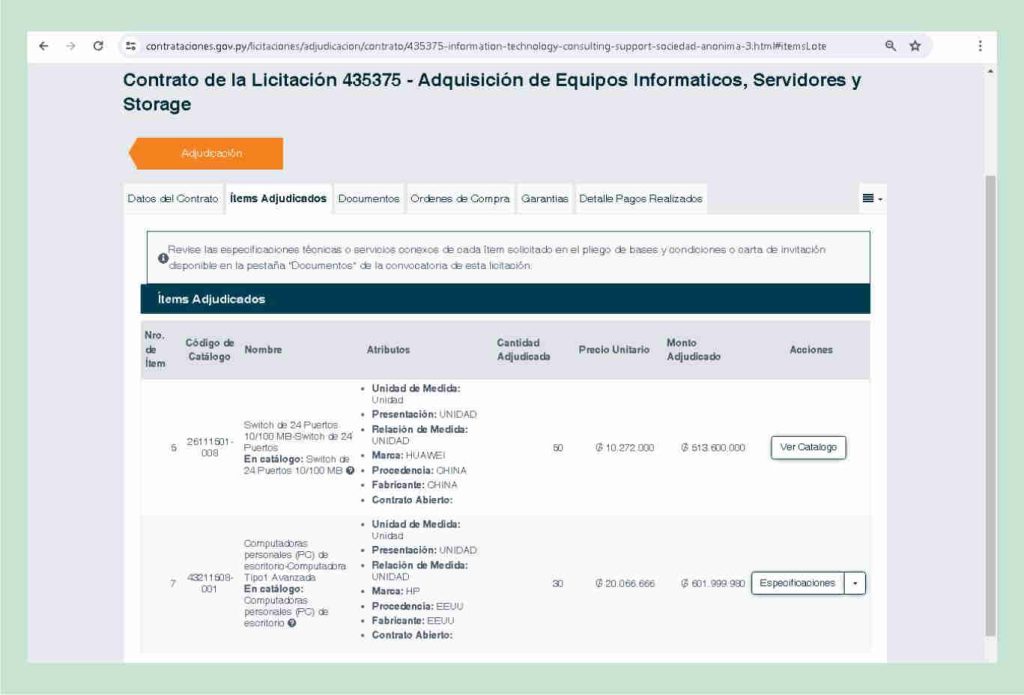Click the Especificaciones button
The height and width of the screenshot is (695, 1024).
coord(797,583)
